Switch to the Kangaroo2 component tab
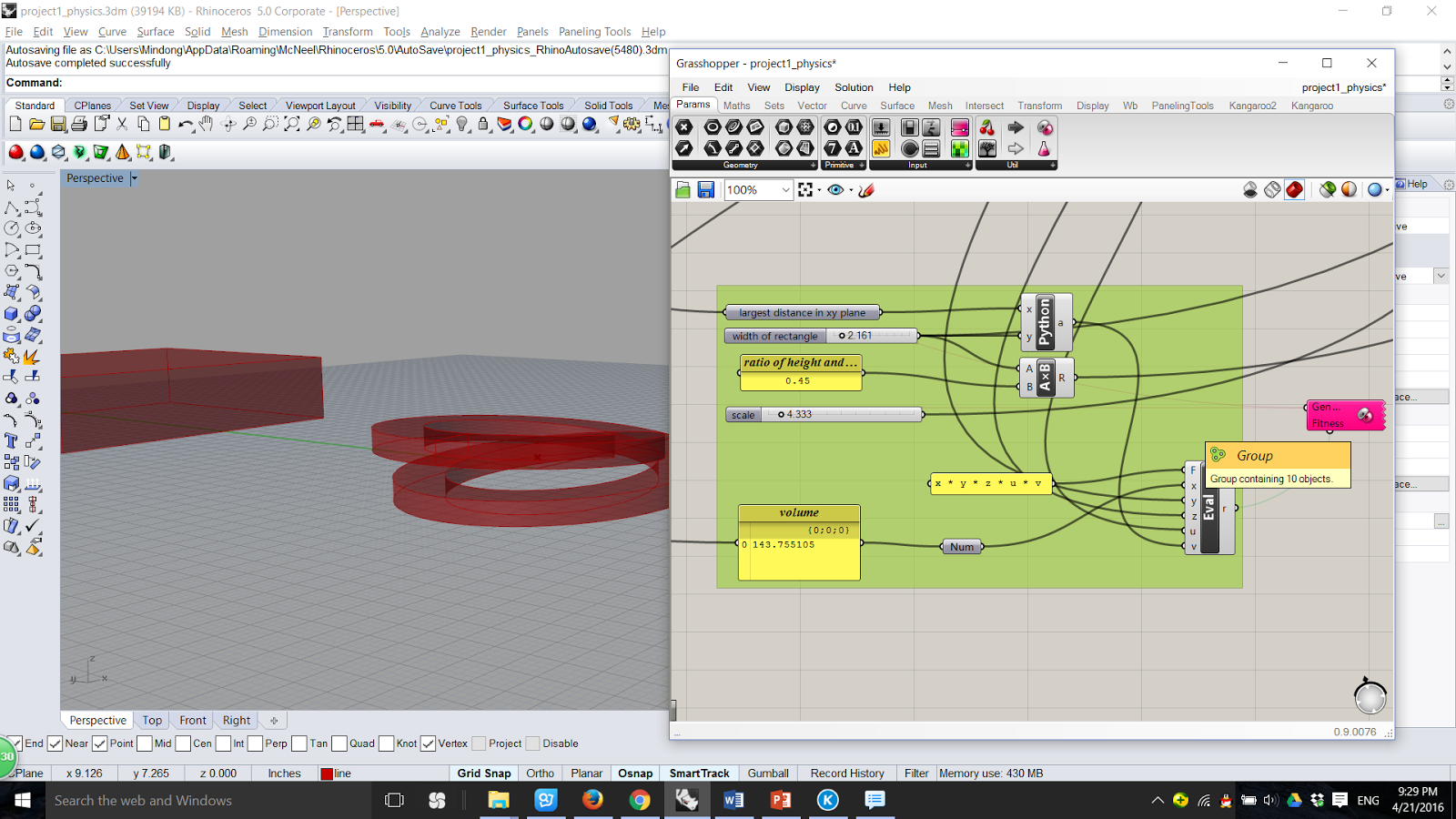1456x819 pixels. (1252, 106)
